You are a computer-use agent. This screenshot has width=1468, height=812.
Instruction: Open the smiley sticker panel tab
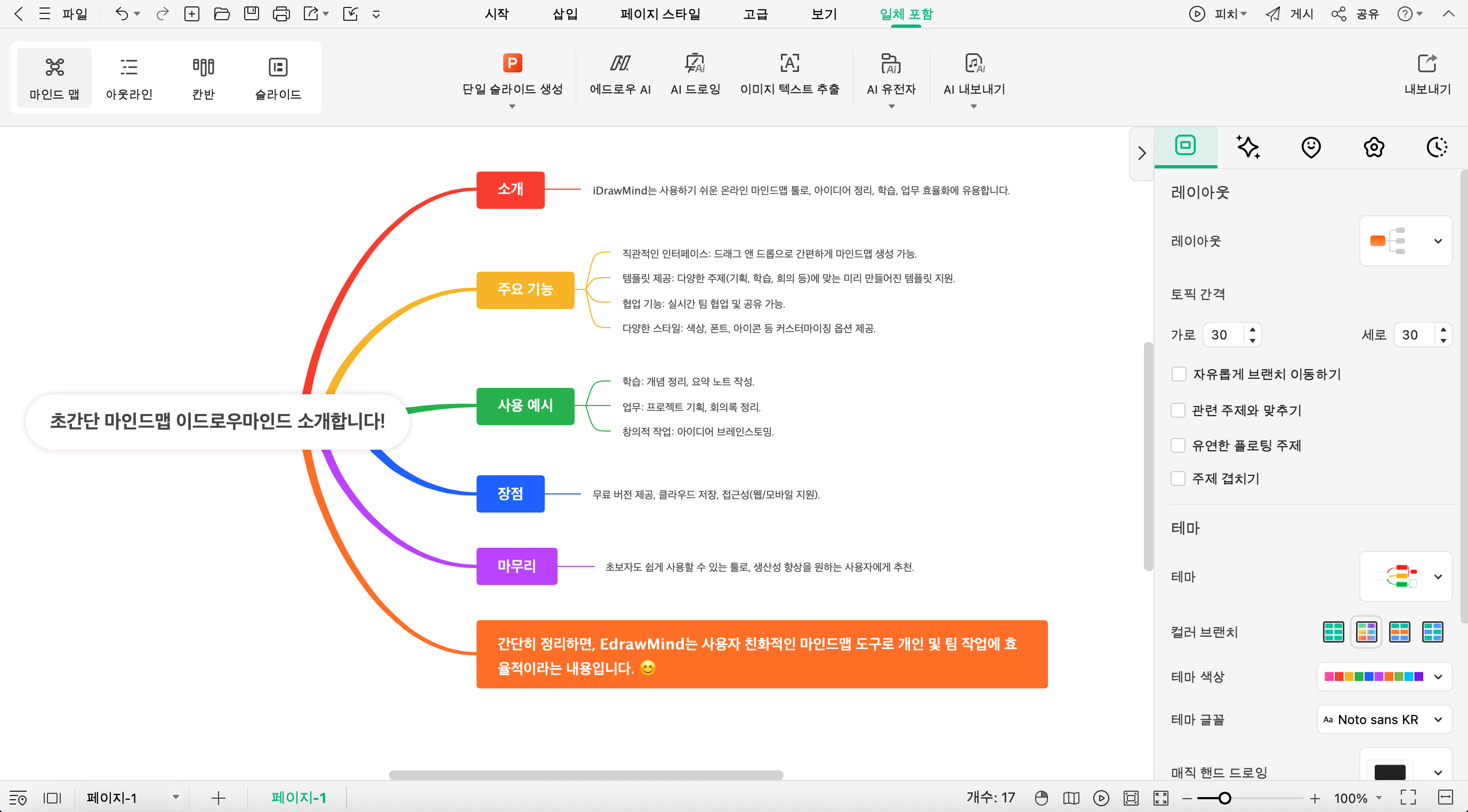pos(1311,147)
